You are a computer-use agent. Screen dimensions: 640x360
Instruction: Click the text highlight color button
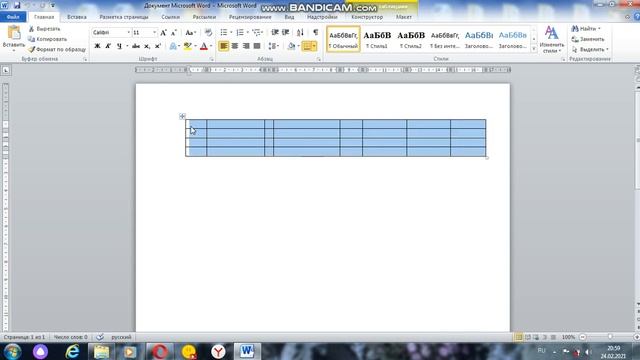[x=187, y=46]
